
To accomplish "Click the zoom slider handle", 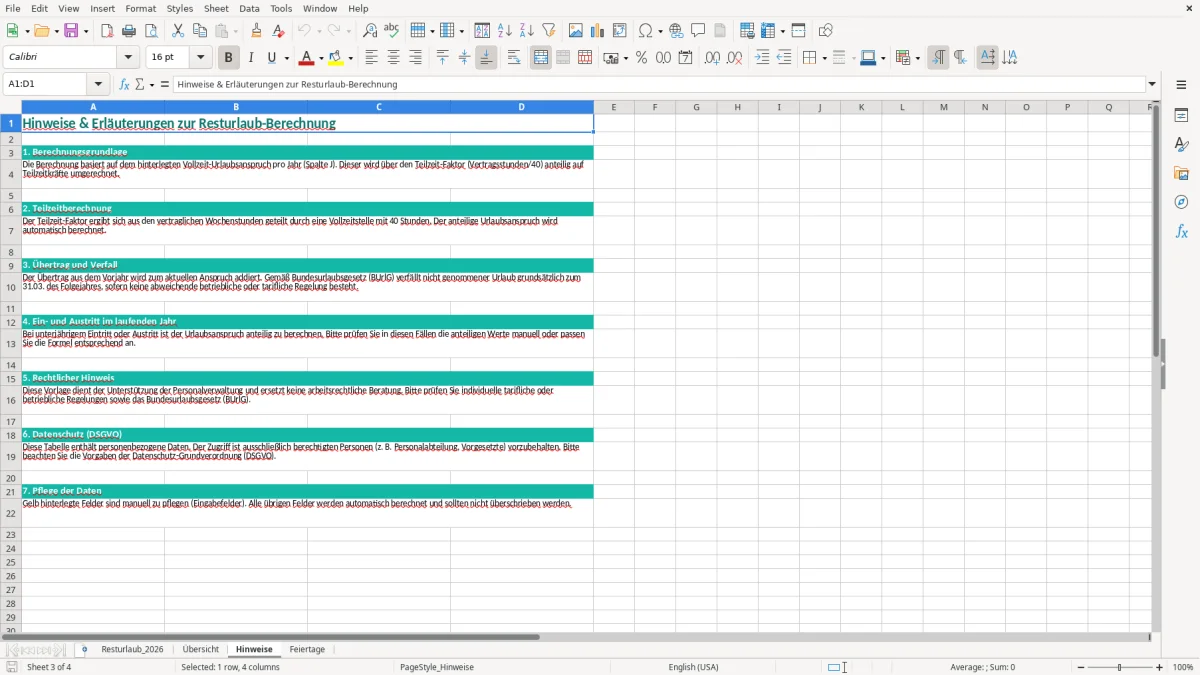I will pyautogui.click(x=1120, y=667).
